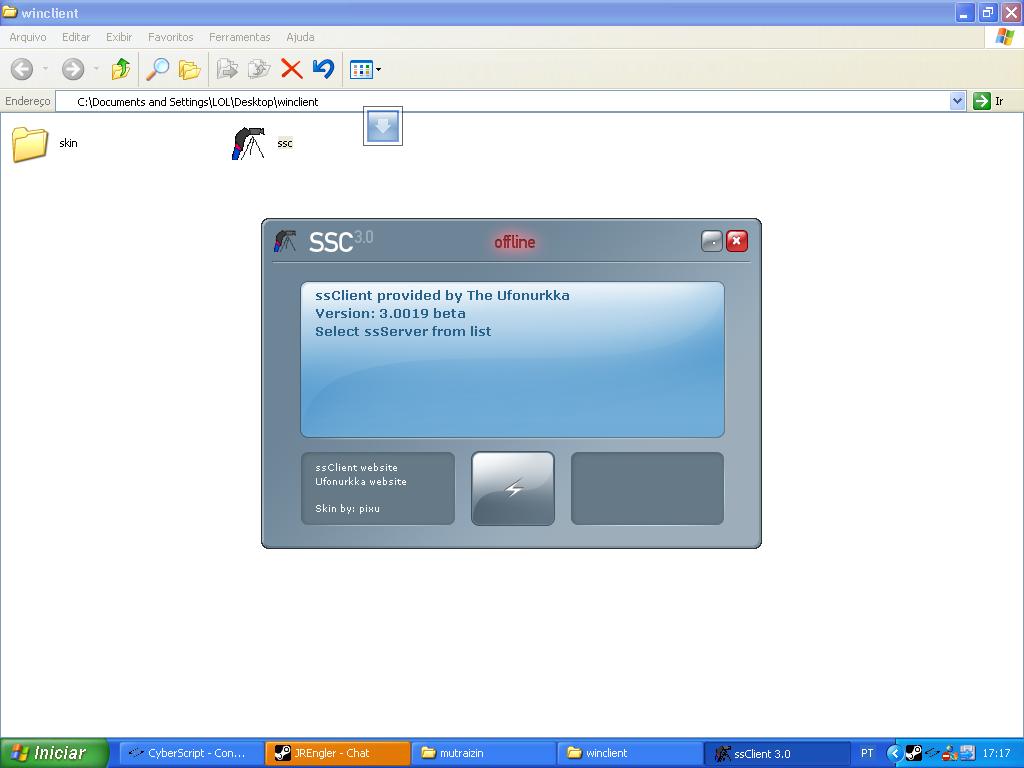
Task: Click 'Version: 3.0019 beta' text
Action: (x=390, y=313)
